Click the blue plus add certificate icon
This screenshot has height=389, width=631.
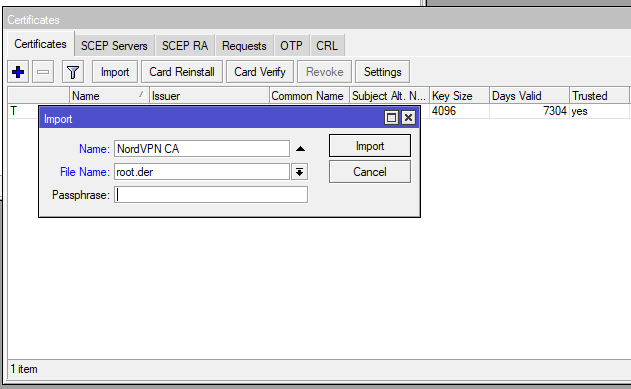18,72
